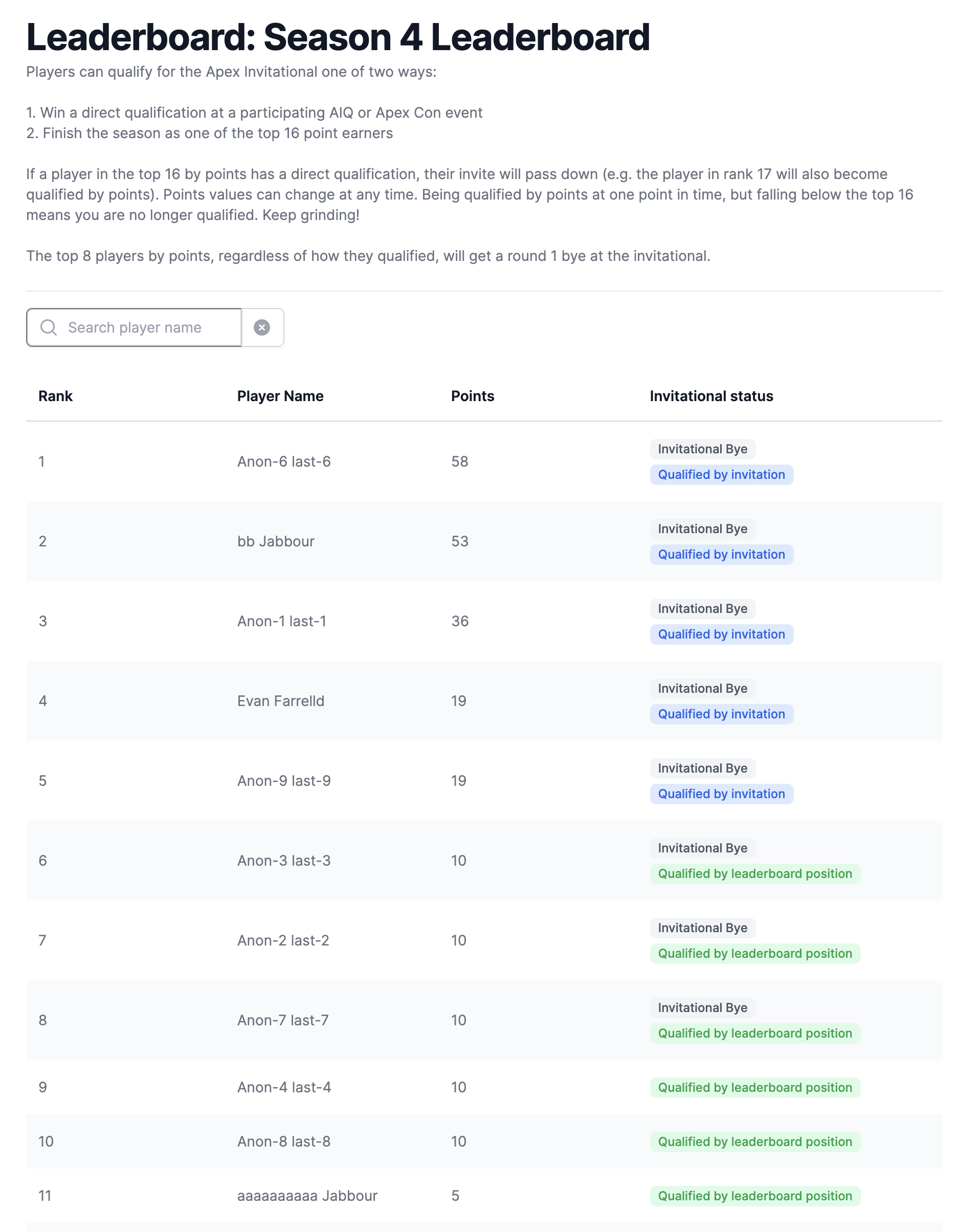Click Qualified by leaderboard position for Anon-3 last-3
Image resolution: width=980 pixels, height=1232 pixels.
click(754, 874)
